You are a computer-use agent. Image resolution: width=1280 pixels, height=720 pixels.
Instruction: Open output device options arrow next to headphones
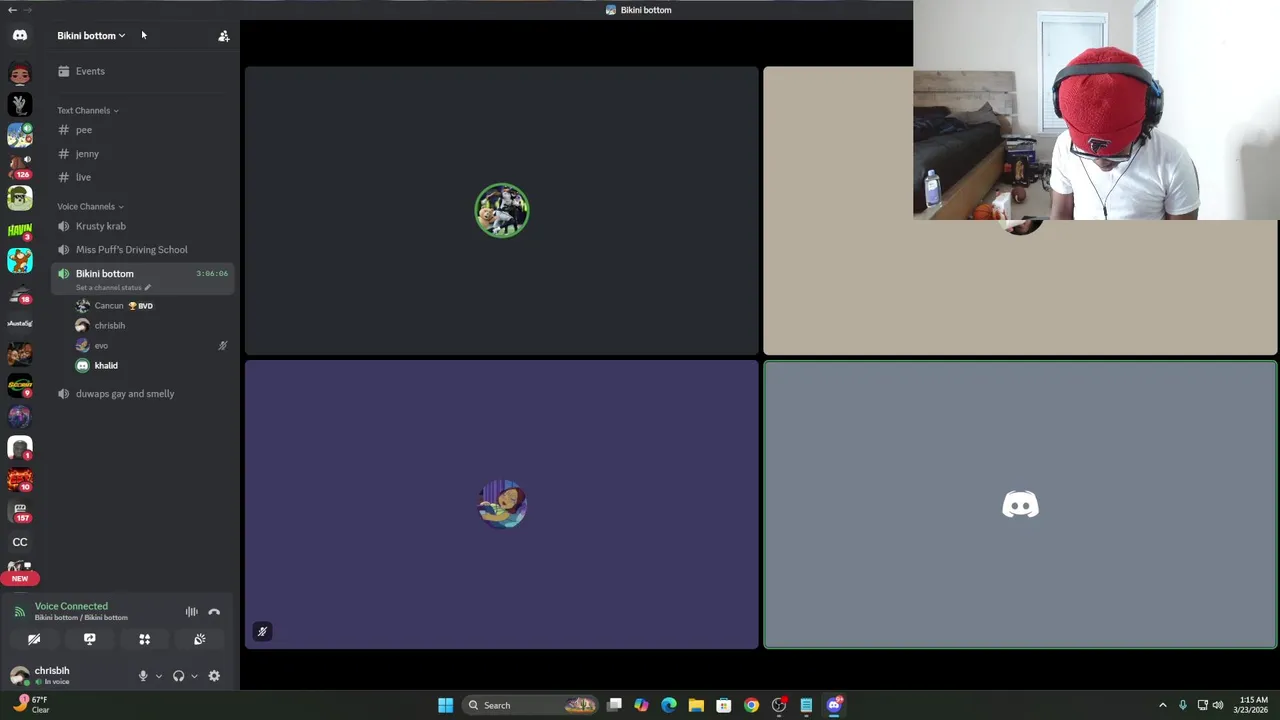[194, 676]
